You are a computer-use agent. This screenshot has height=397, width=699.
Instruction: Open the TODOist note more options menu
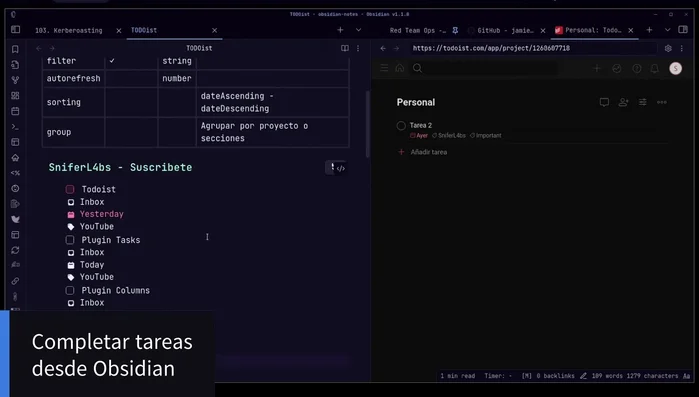[x=358, y=48]
